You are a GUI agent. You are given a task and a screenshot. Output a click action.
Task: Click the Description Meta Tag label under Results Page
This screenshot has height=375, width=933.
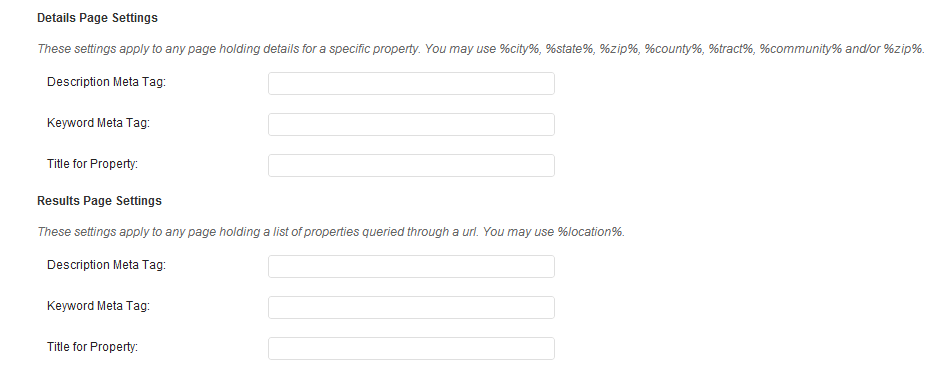[107, 265]
